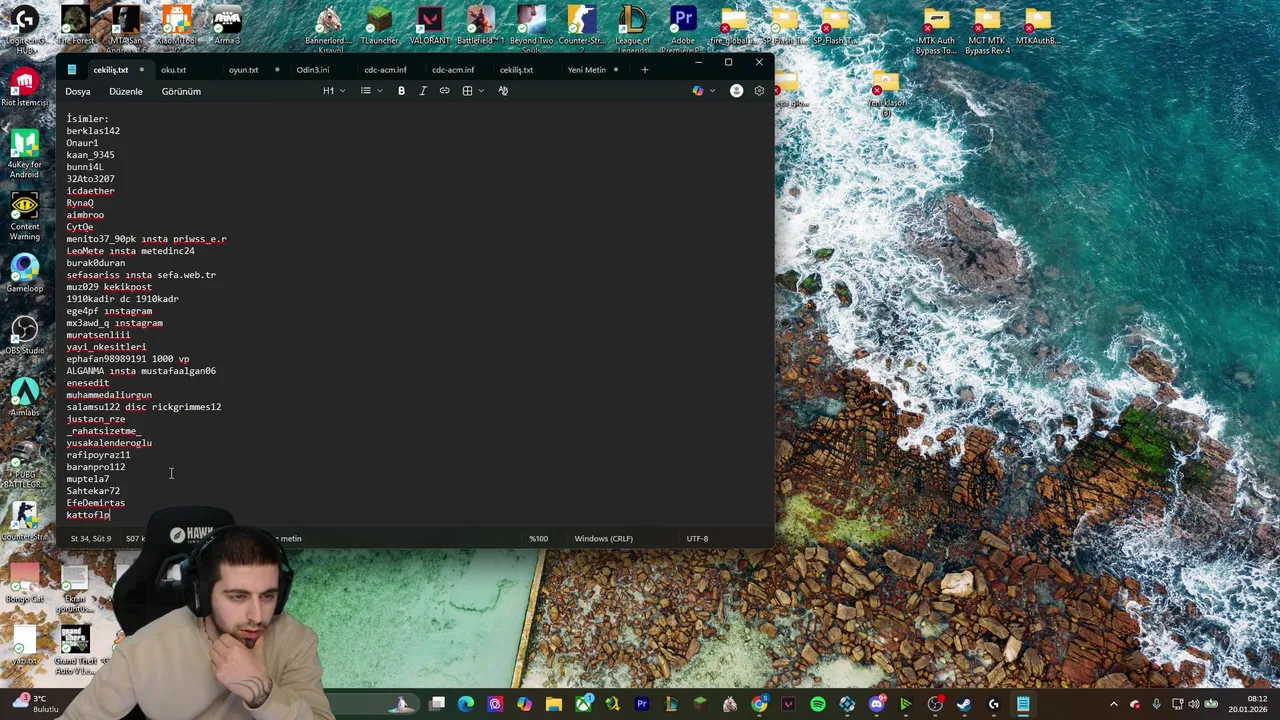
Task: Click the line 'salamsu122 disc rickgrimmes12'
Action: click(x=144, y=407)
